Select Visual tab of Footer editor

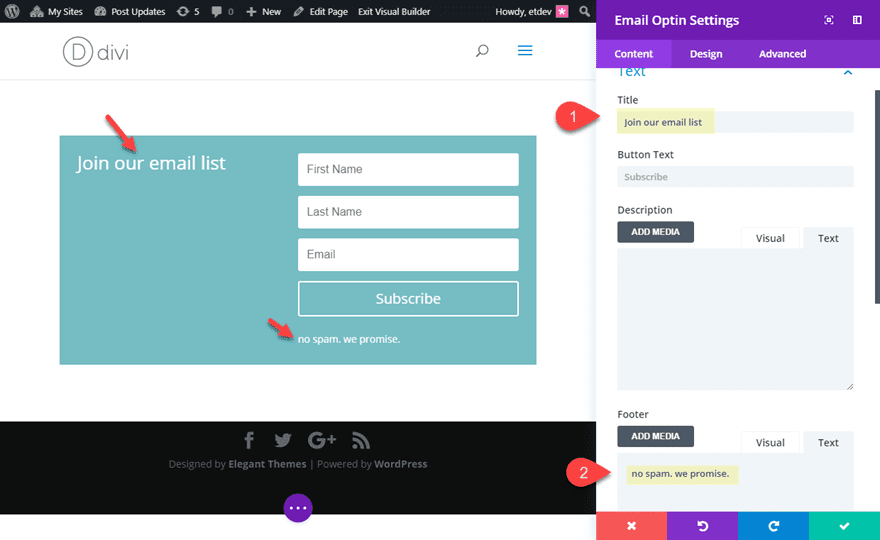[770, 442]
